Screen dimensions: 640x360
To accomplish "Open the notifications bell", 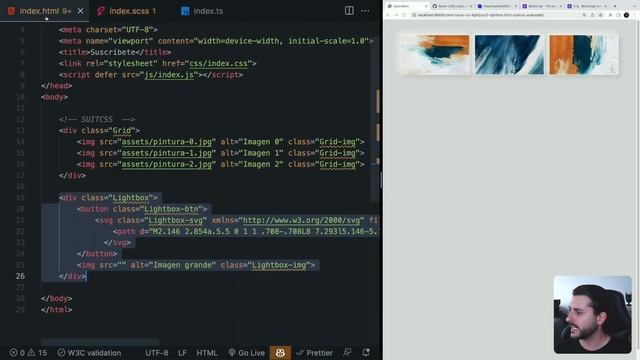I will (366, 353).
